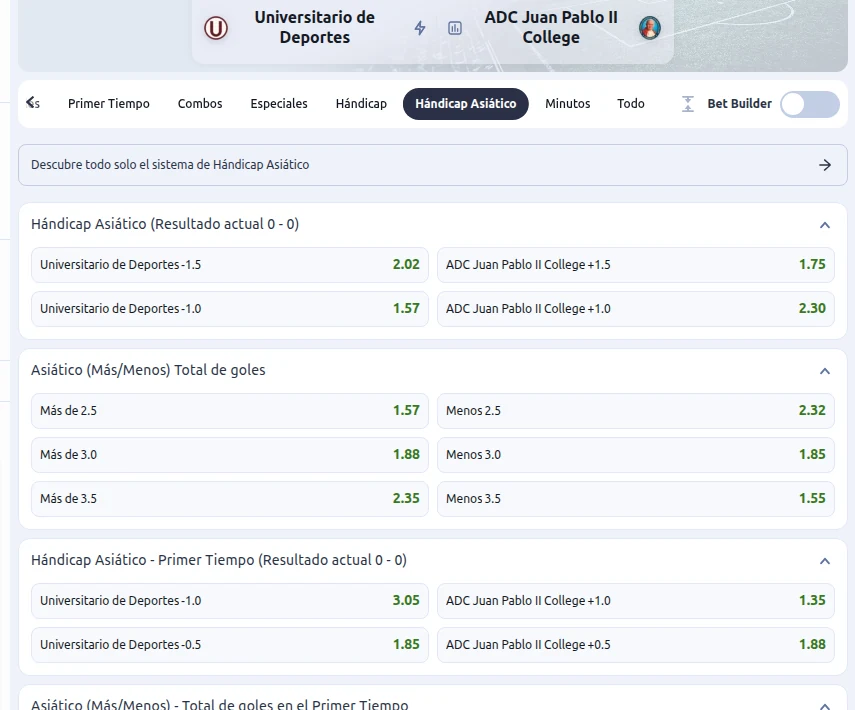Open the Hándicap tab

point(361,104)
